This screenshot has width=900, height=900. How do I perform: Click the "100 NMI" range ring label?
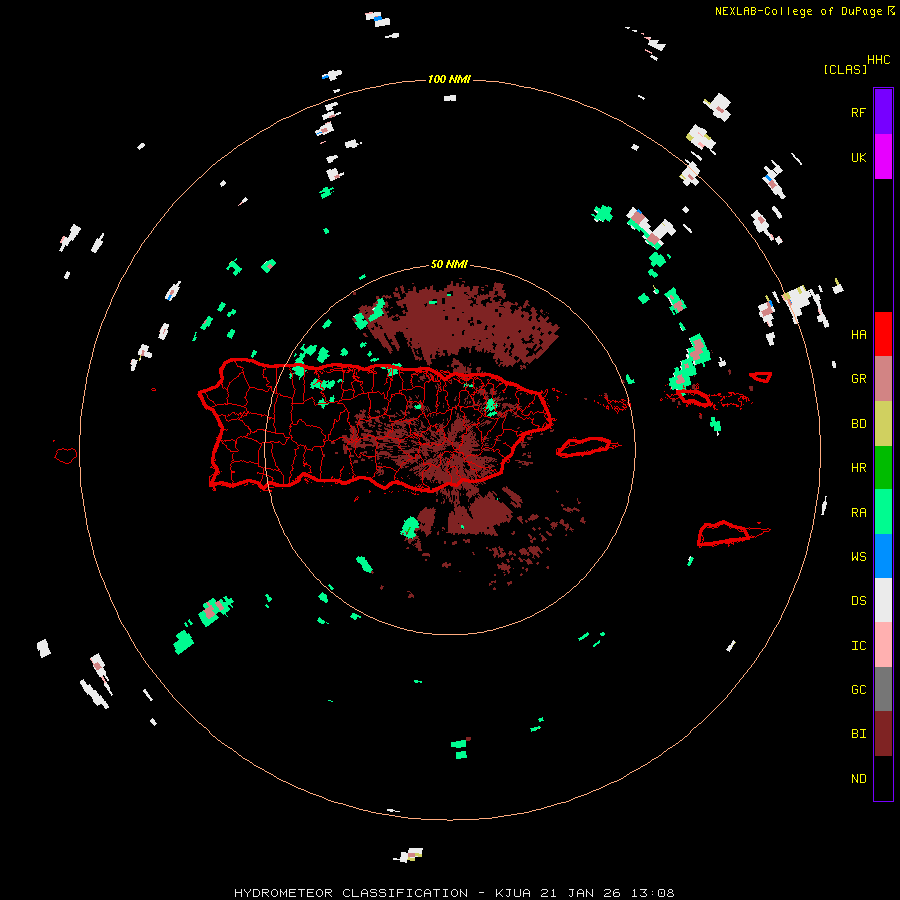(x=449, y=79)
